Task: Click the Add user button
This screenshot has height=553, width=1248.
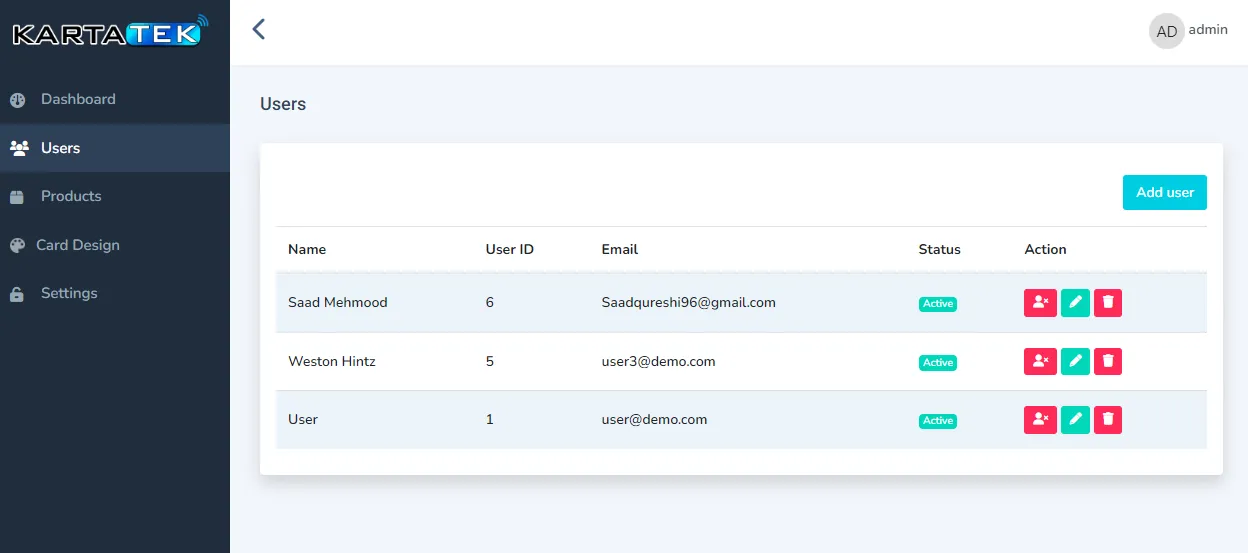Action: pos(1164,192)
